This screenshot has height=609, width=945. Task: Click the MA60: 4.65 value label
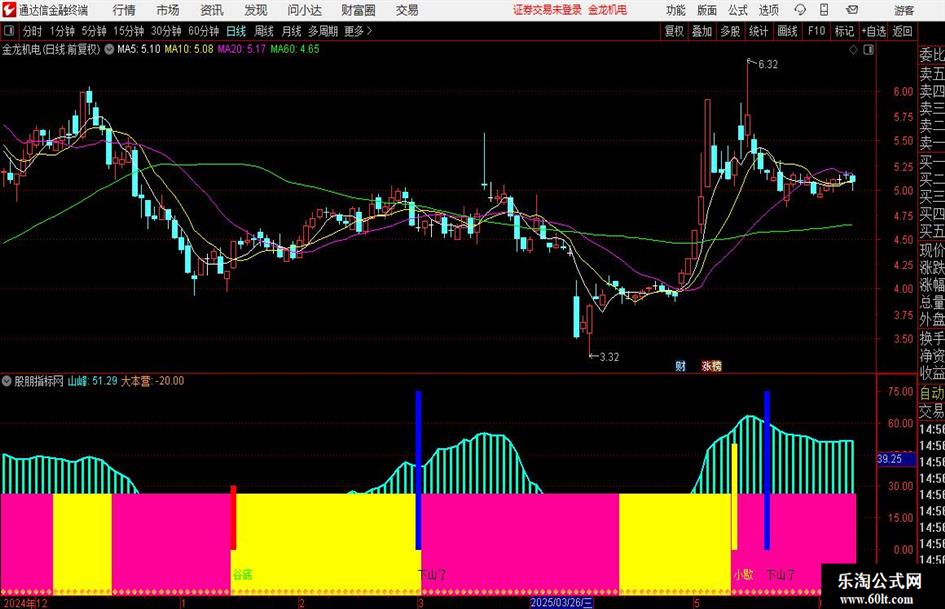tap(295, 49)
